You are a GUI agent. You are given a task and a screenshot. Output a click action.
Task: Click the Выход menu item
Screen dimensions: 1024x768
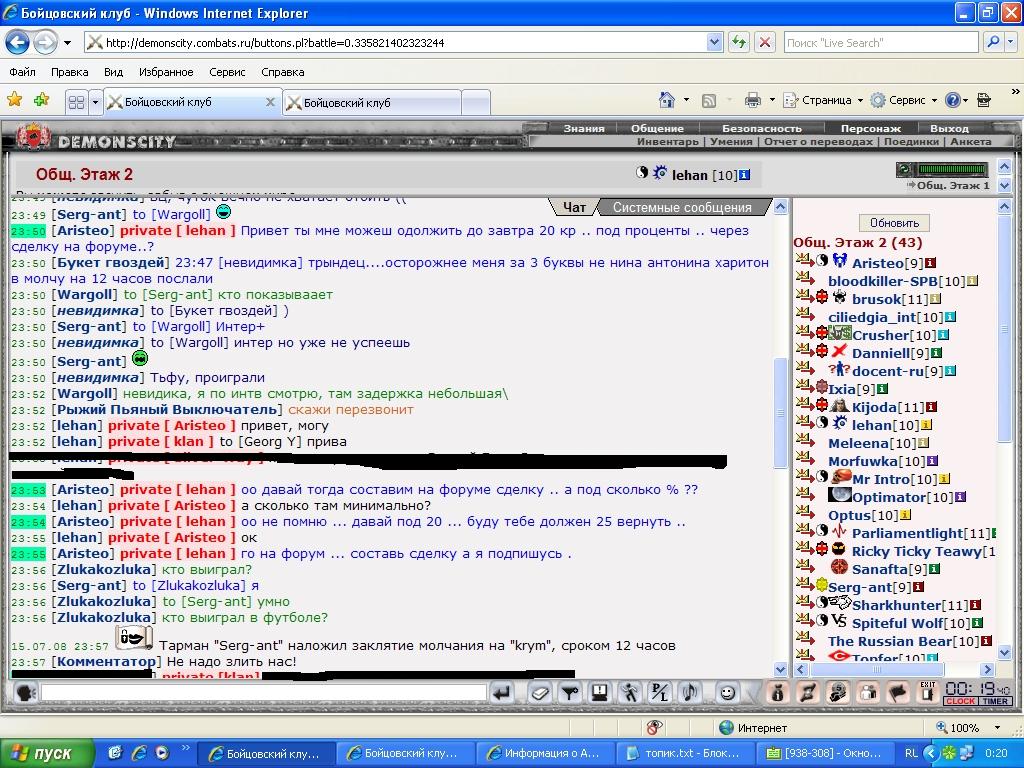pos(949,128)
